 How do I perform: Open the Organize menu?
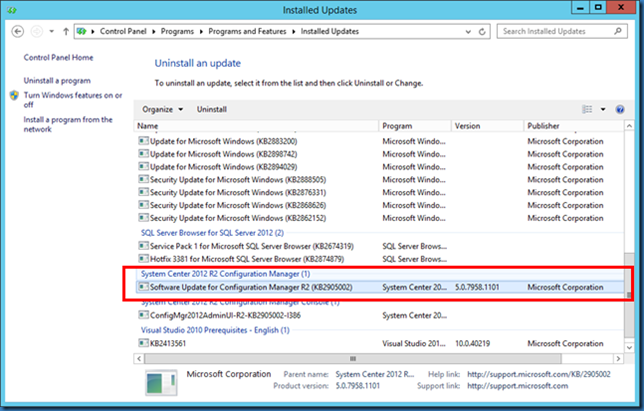pyautogui.click(x=163, y=109)
